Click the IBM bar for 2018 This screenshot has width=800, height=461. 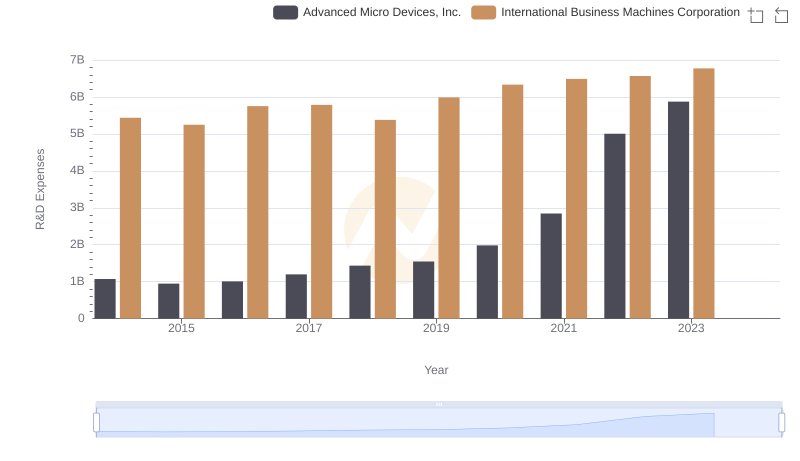pos(385,219)
